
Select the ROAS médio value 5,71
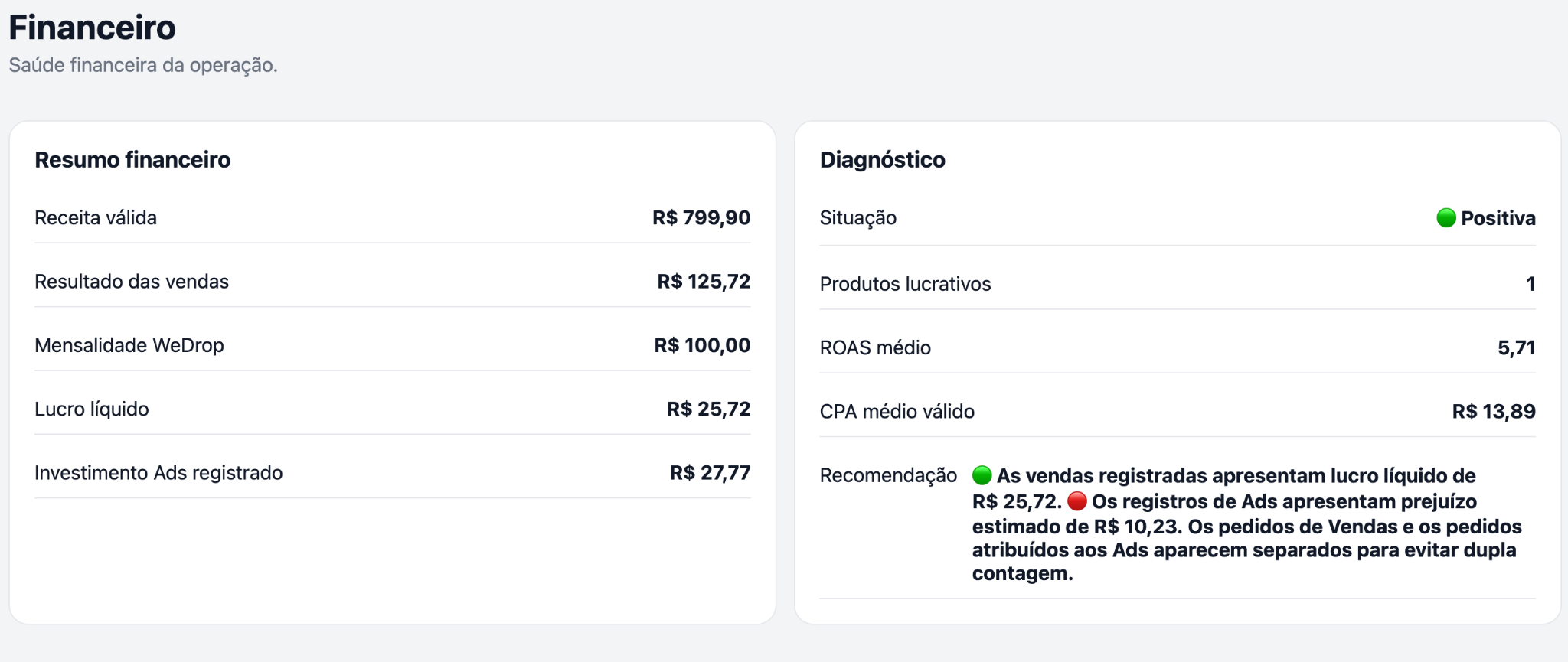(x=1517, y=347)
